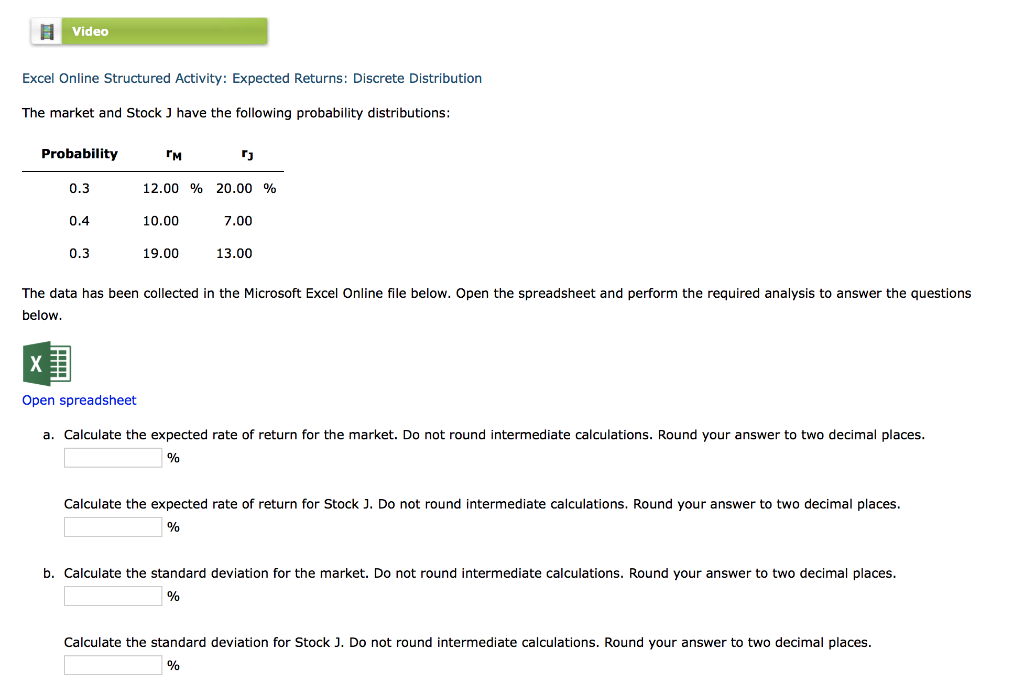The width and height of the screenshot is (1024, 692).
Task: Click the market standard deviation answer box
Action: 112,595
